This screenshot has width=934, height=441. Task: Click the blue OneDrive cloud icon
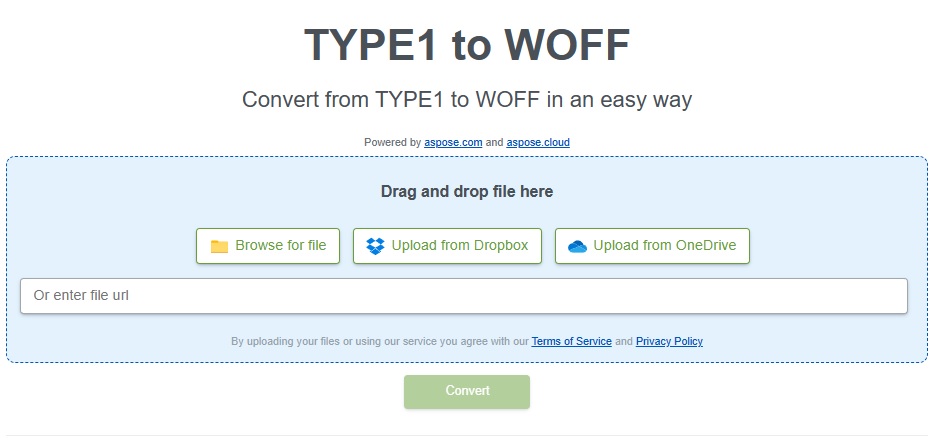577,247
